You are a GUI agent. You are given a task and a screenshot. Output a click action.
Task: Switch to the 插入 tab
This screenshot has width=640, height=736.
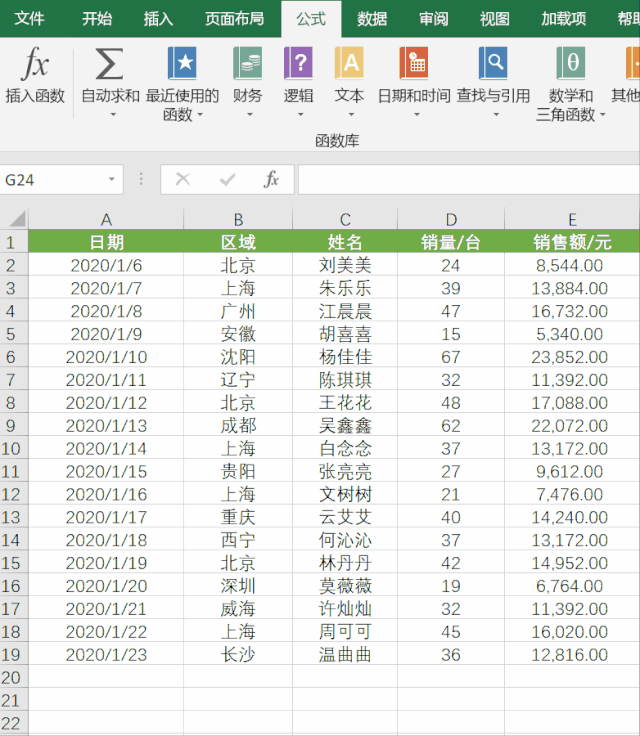click(158, 19)
